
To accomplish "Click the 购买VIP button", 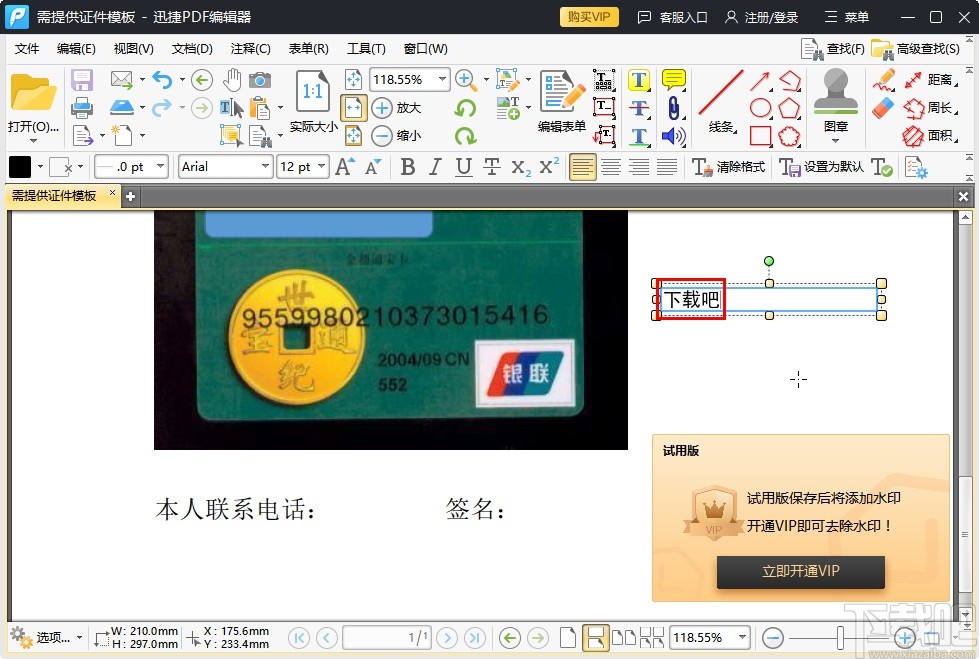I will click(x=589, y=16).
